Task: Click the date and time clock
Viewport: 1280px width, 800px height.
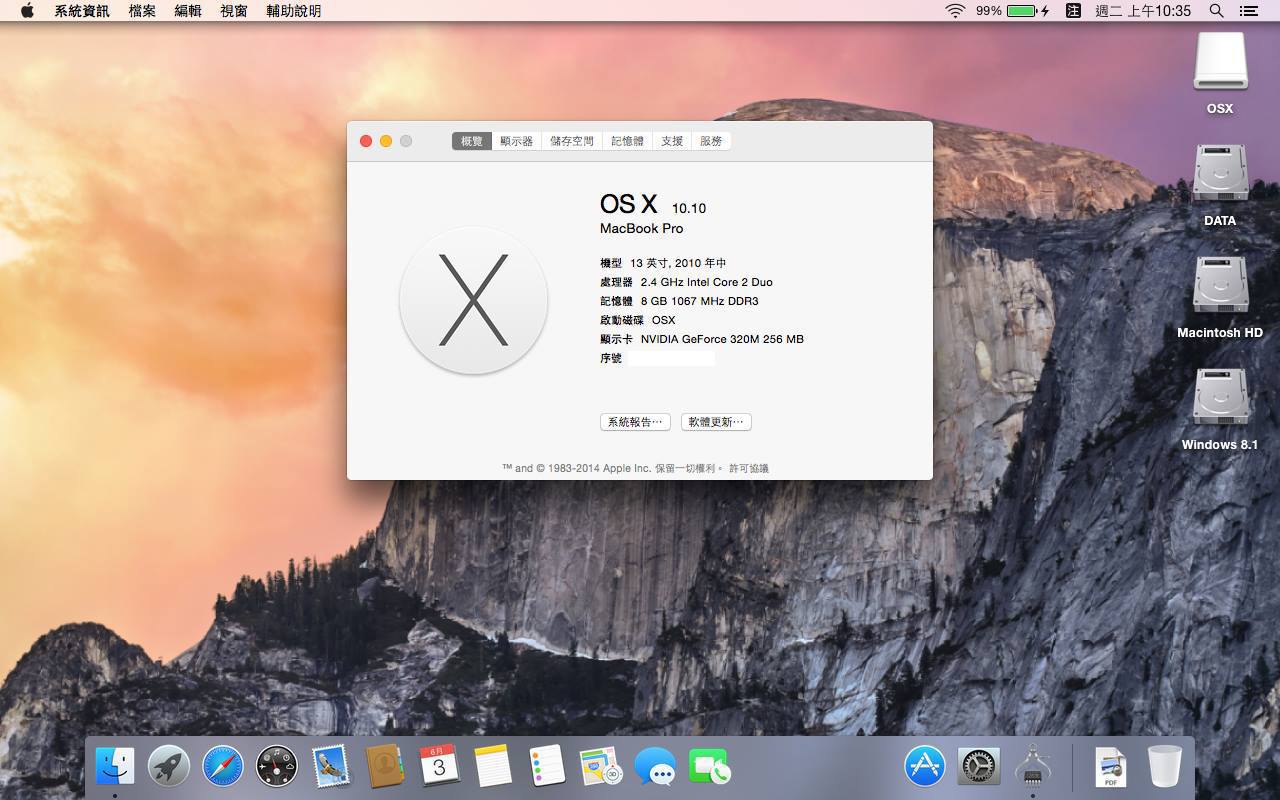Action: click(1143, 11)
